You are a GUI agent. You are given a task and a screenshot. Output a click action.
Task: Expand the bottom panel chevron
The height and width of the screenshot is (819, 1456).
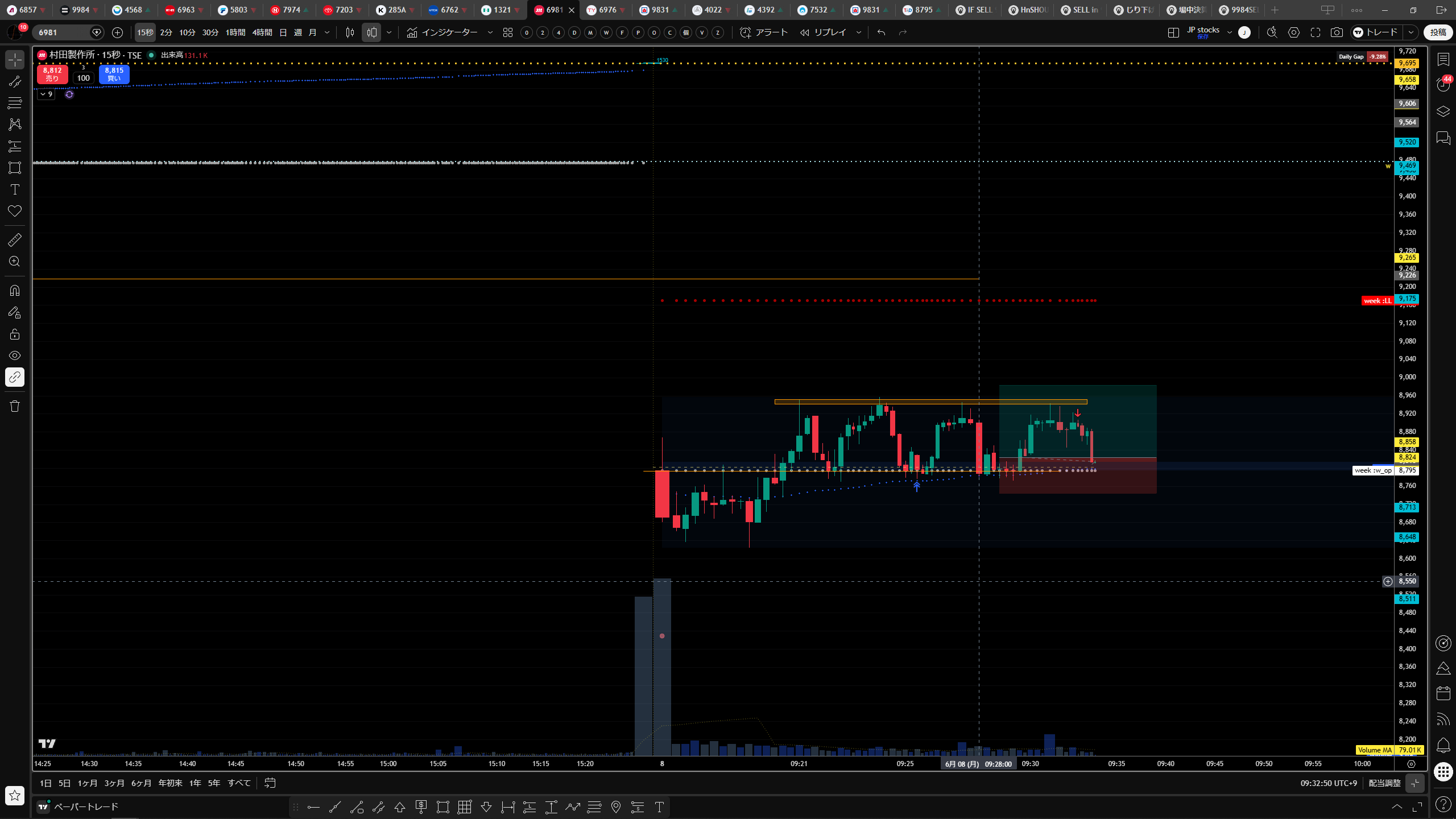click(x=1397, y=806)
